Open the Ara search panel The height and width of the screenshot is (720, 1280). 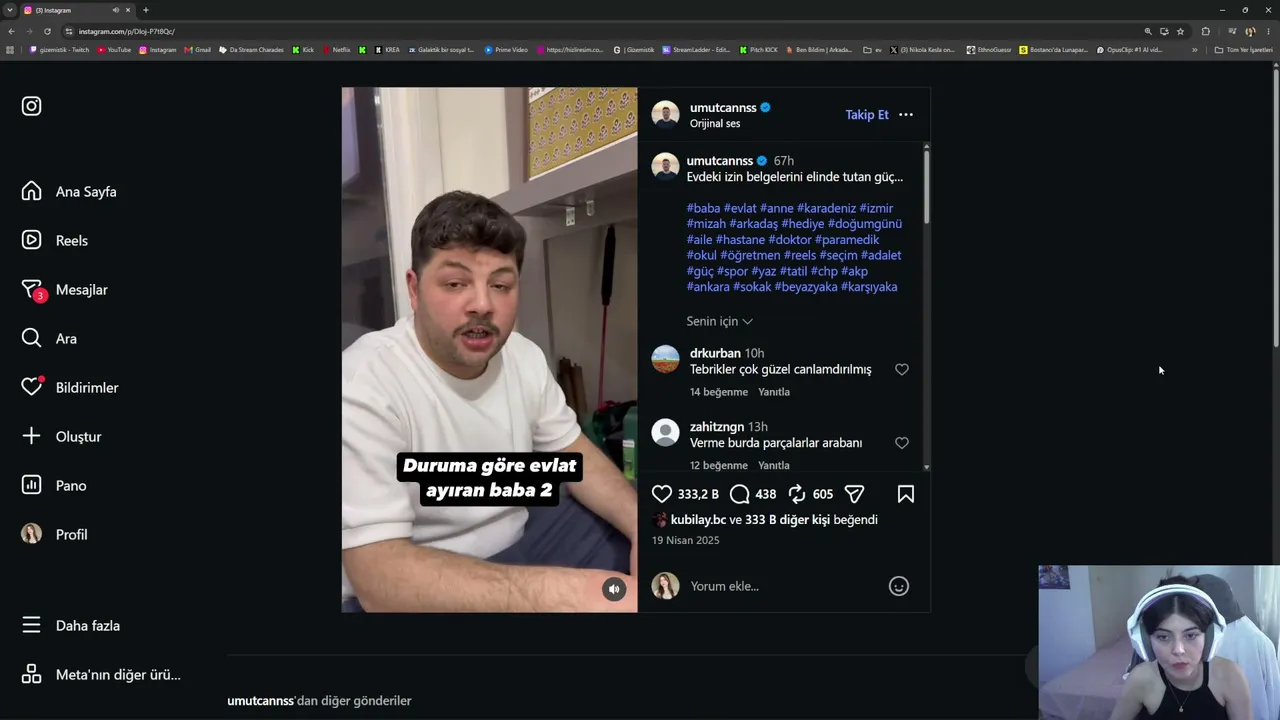click(49, 339)
